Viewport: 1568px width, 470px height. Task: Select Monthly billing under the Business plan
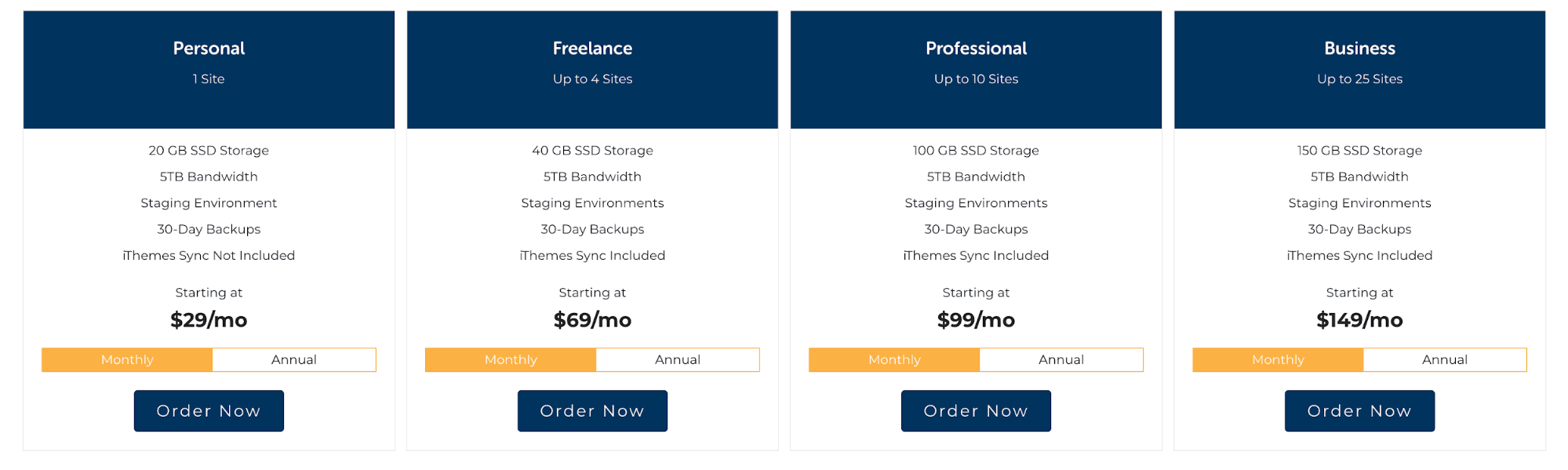pos(1277,359)
